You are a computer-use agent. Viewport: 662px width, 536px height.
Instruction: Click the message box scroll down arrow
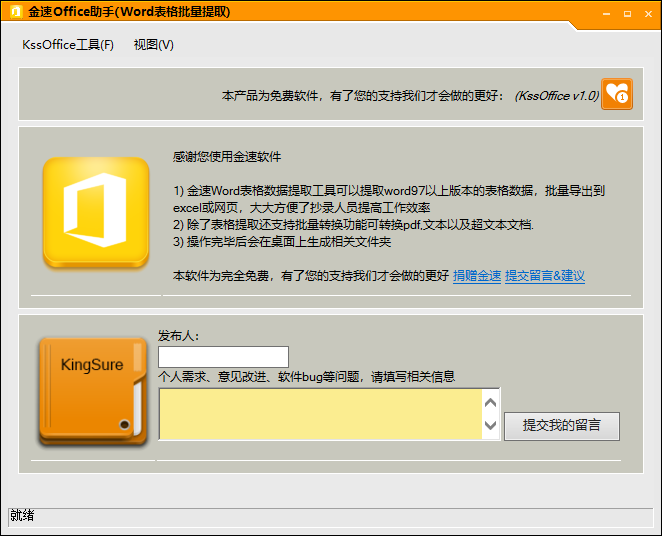point(490,425)
